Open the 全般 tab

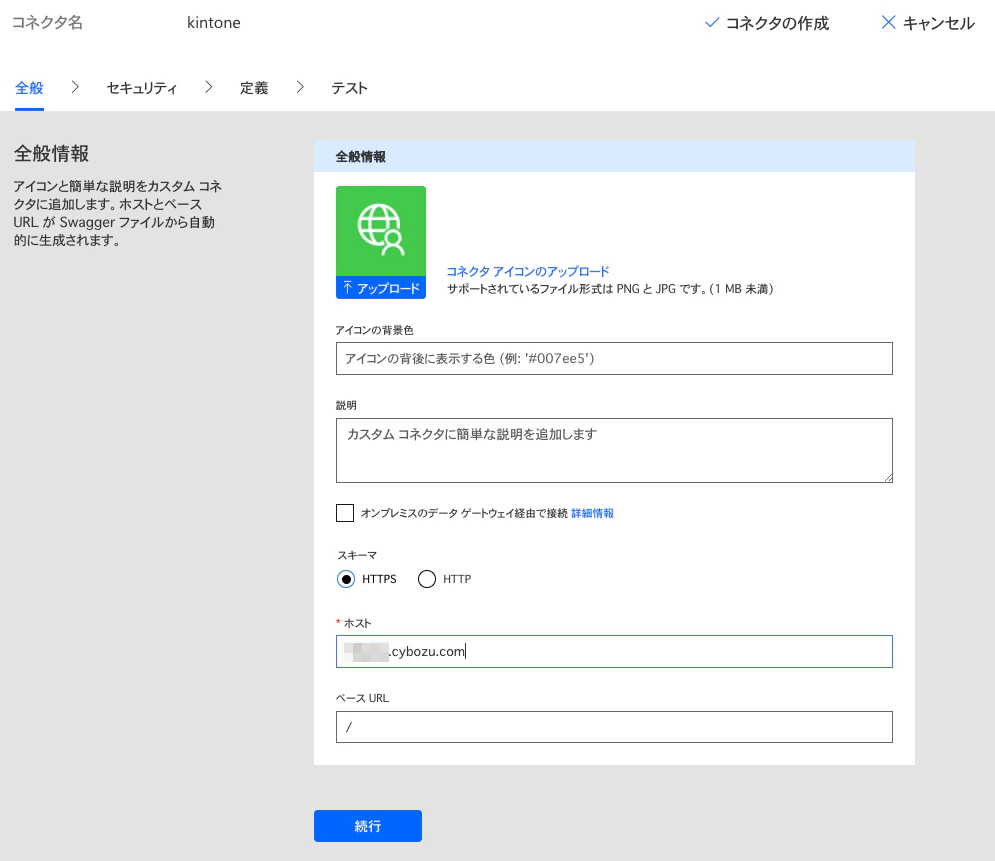pyautogui.click(x=29, y=88)
